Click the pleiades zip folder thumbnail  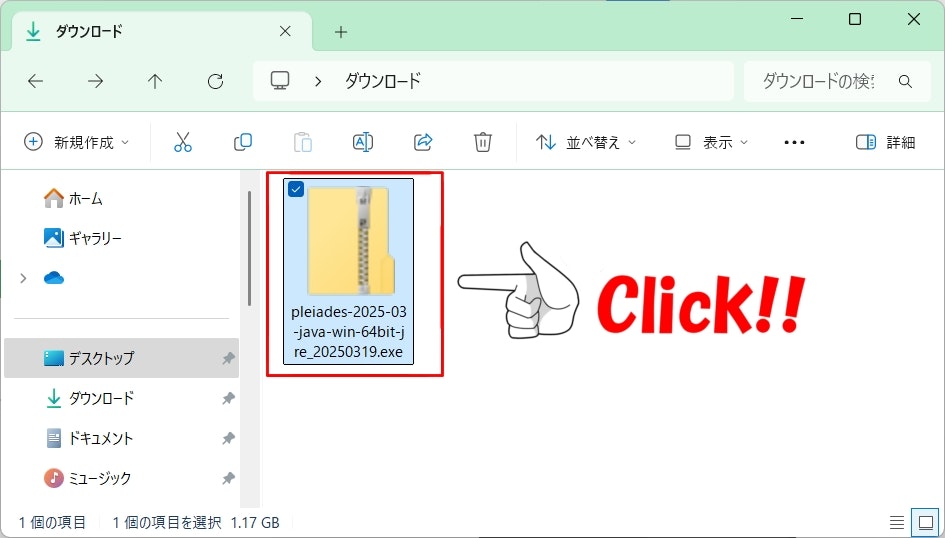pos(349,241)
